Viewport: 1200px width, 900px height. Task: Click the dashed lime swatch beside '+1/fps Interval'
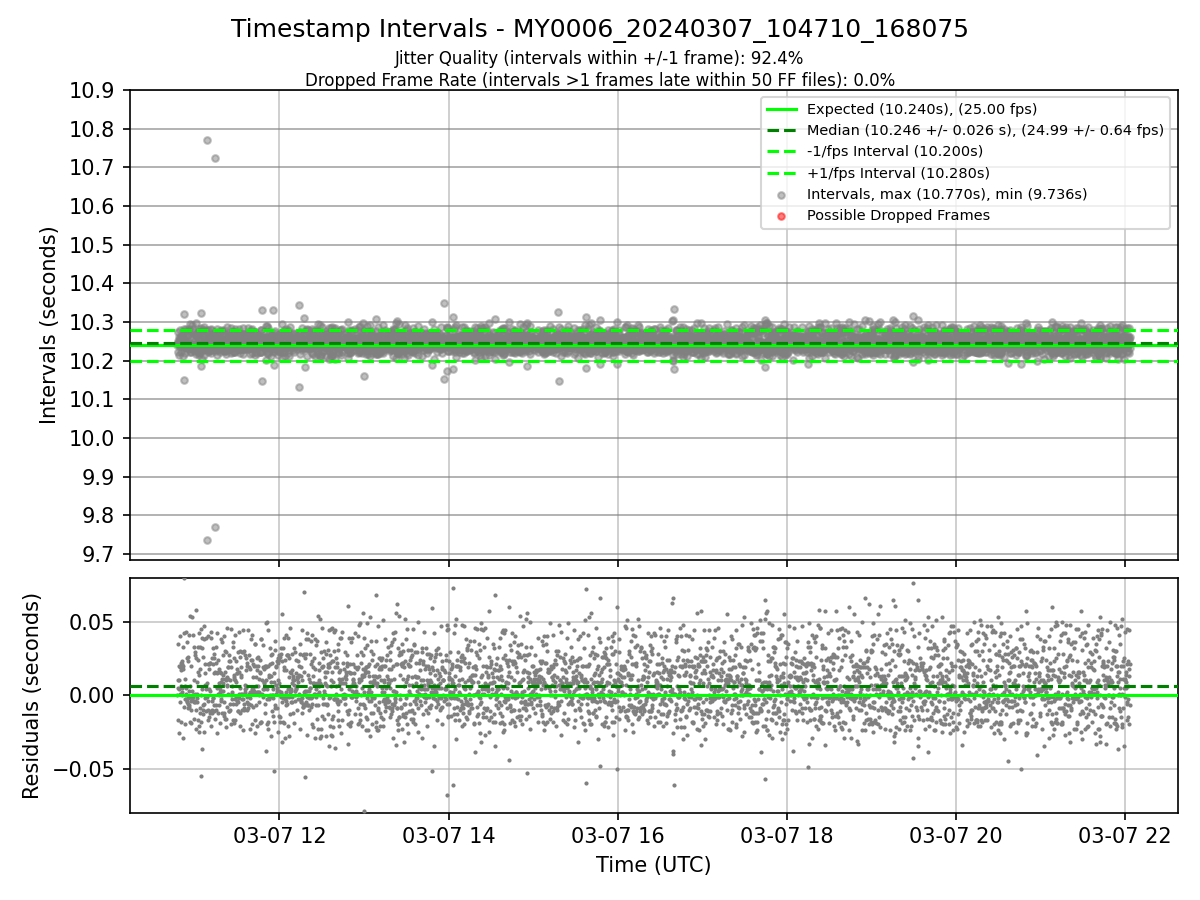click(x=782, y=172)
